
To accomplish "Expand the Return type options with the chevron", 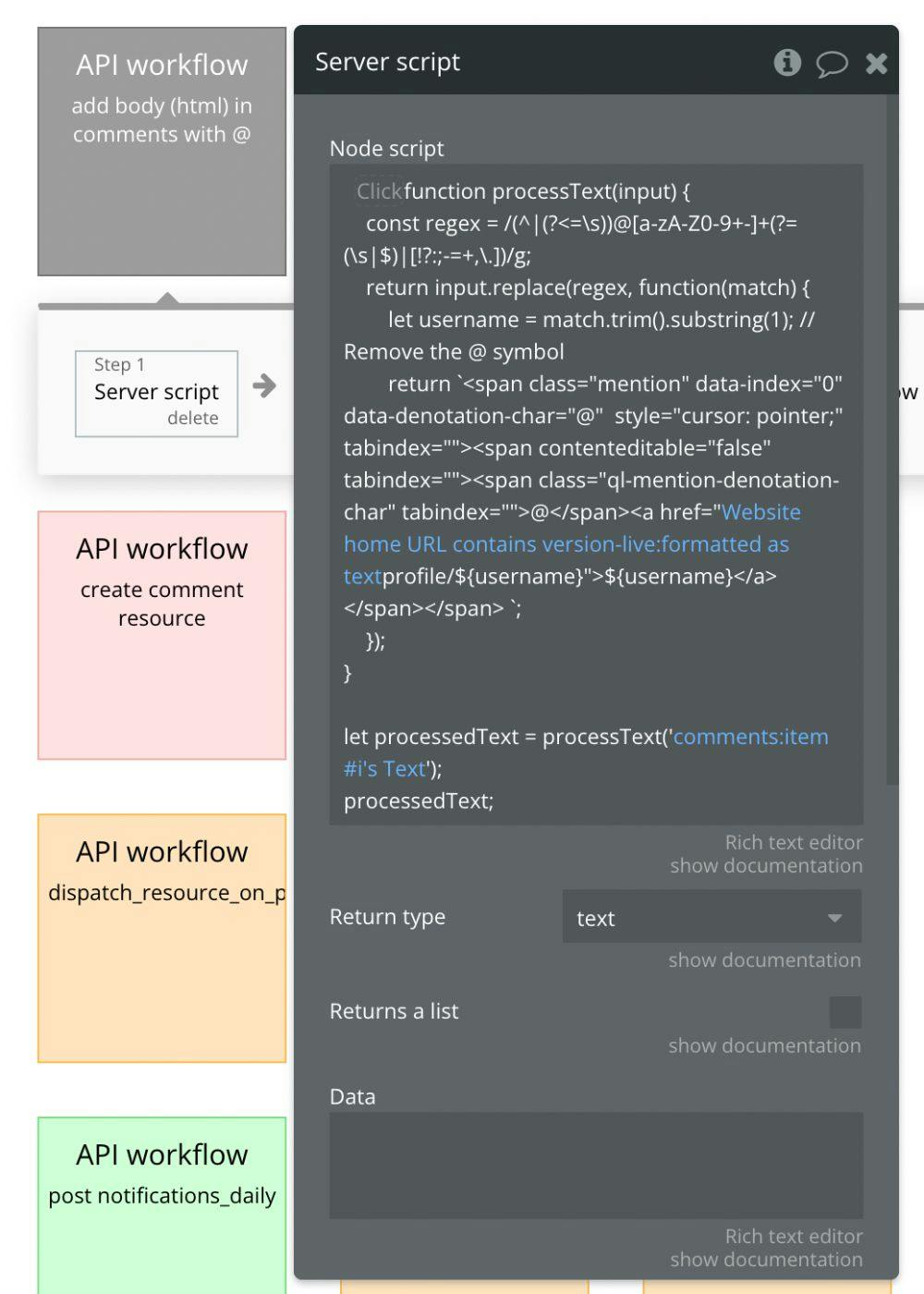I will 834,917.
